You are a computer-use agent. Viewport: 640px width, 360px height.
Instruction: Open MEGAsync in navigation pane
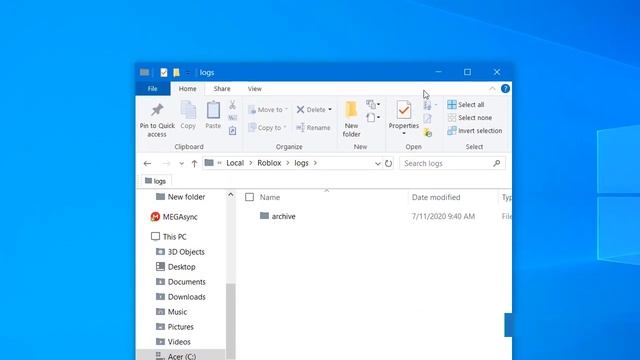pyautogui.click(x=174, y=217)
